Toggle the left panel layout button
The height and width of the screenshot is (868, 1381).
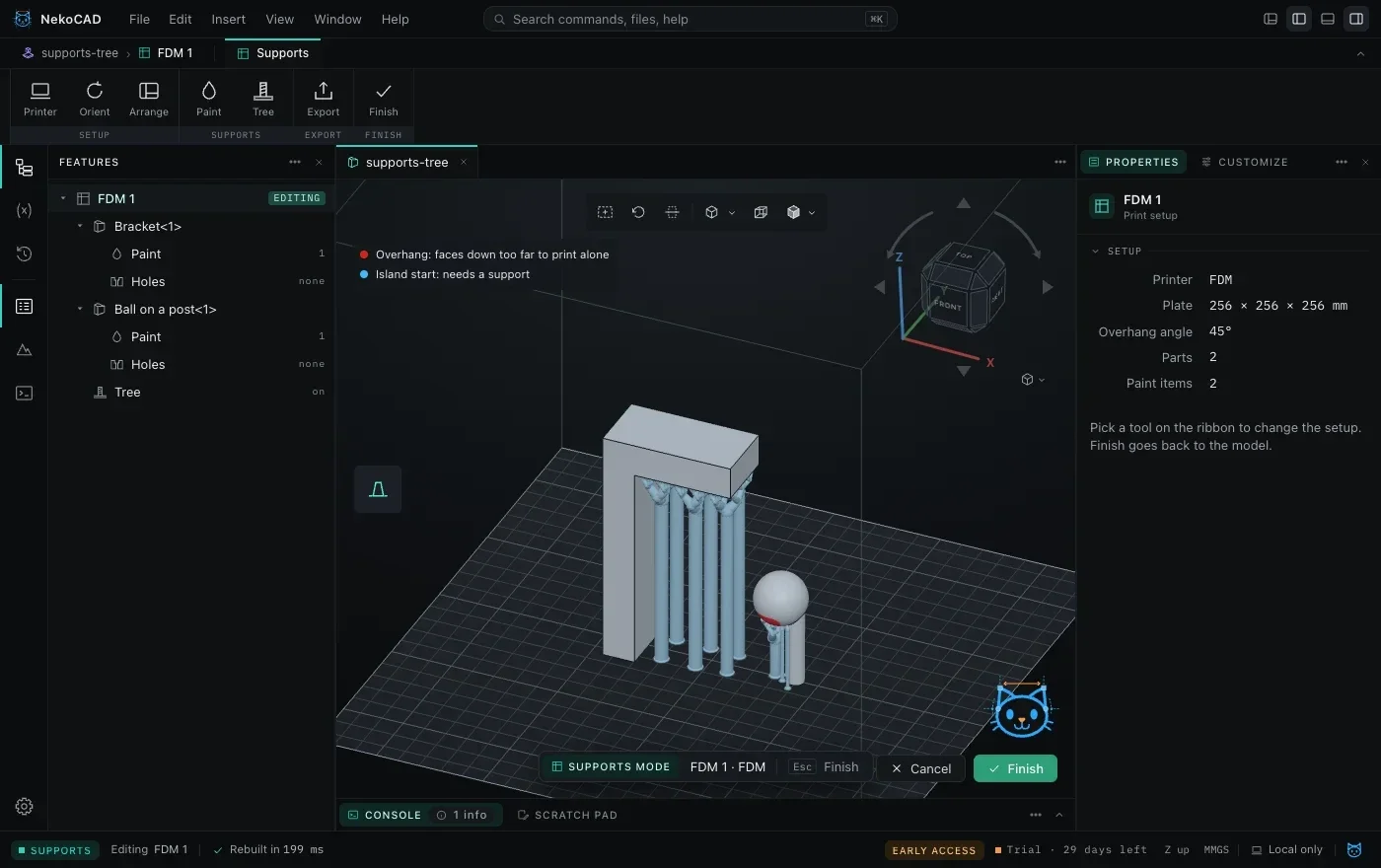click(x=1299, y=19)
